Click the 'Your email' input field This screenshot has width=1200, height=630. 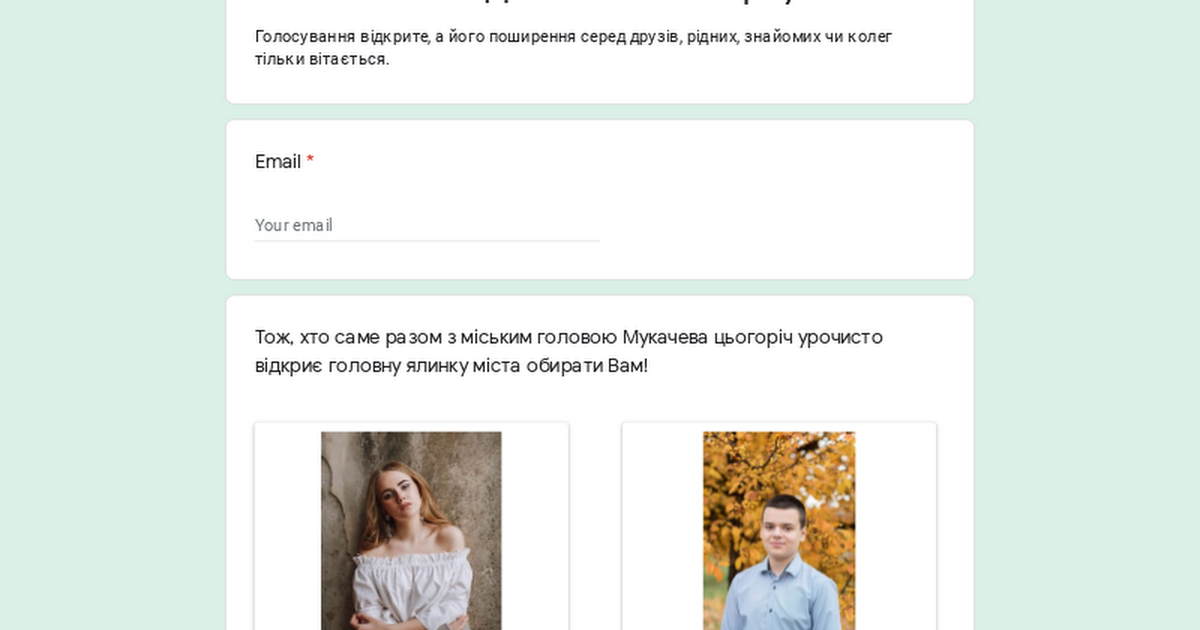pos(427,225)
